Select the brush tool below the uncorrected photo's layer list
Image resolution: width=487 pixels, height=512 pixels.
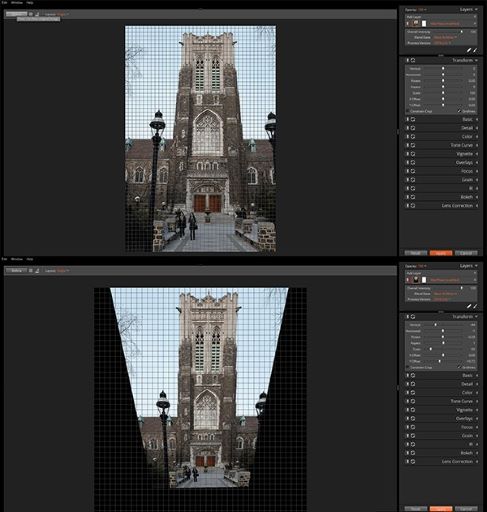tap(469, 50)
